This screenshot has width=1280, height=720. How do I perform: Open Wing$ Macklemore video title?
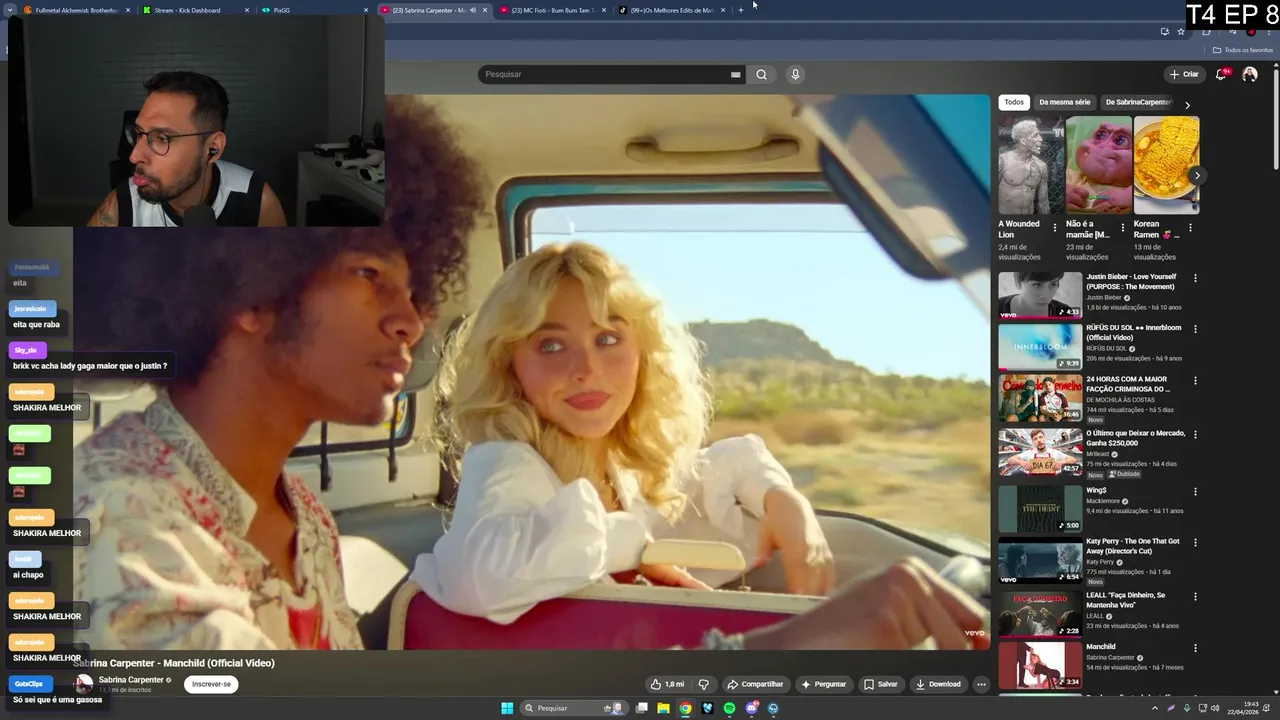coord(1096,490)
